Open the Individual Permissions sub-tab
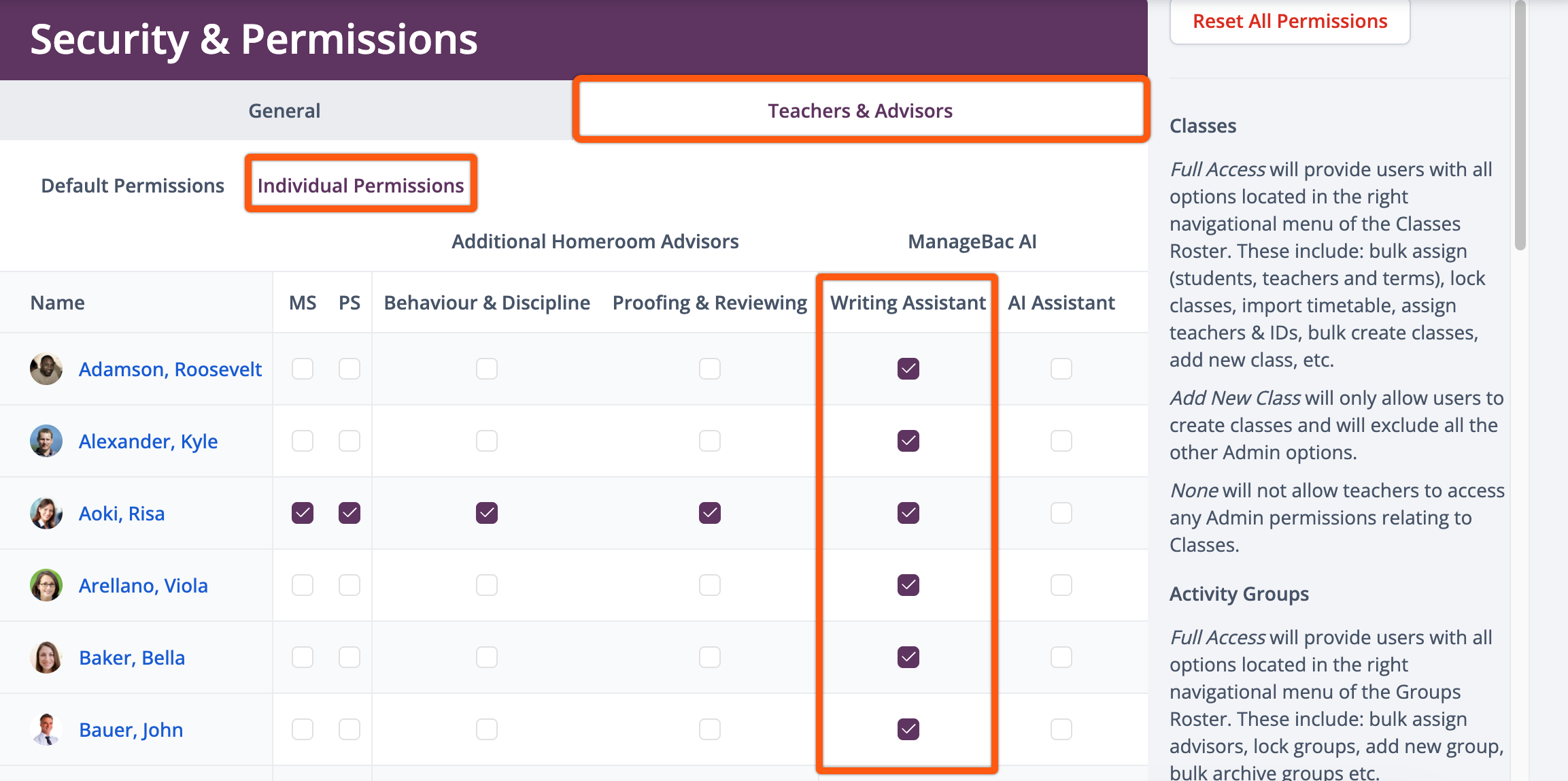The width and height of the screenshot is (1568, 781). (360, 186)
